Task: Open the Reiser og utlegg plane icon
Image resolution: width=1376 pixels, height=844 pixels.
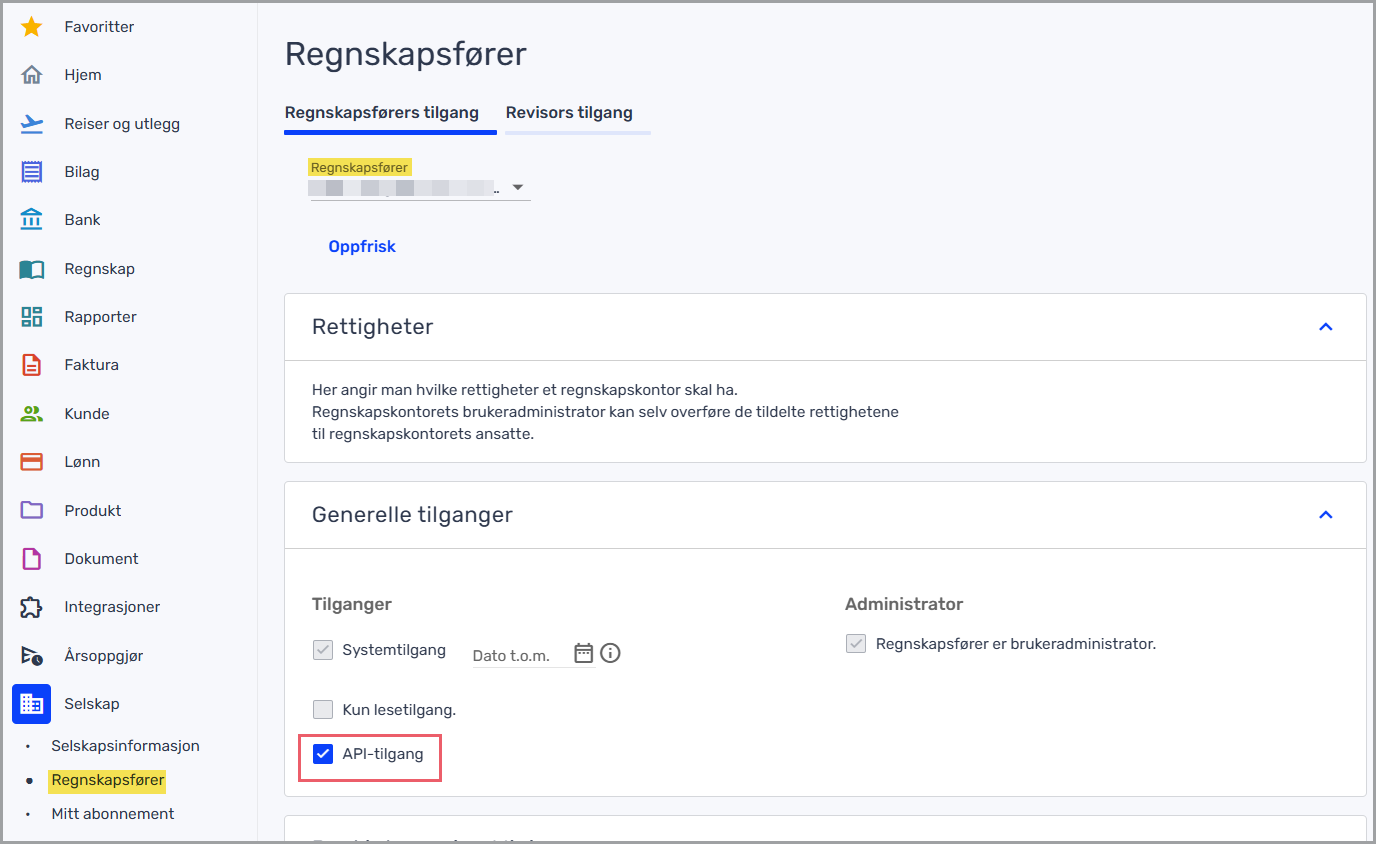Action: pyautogui.click(x=32, y=124)
